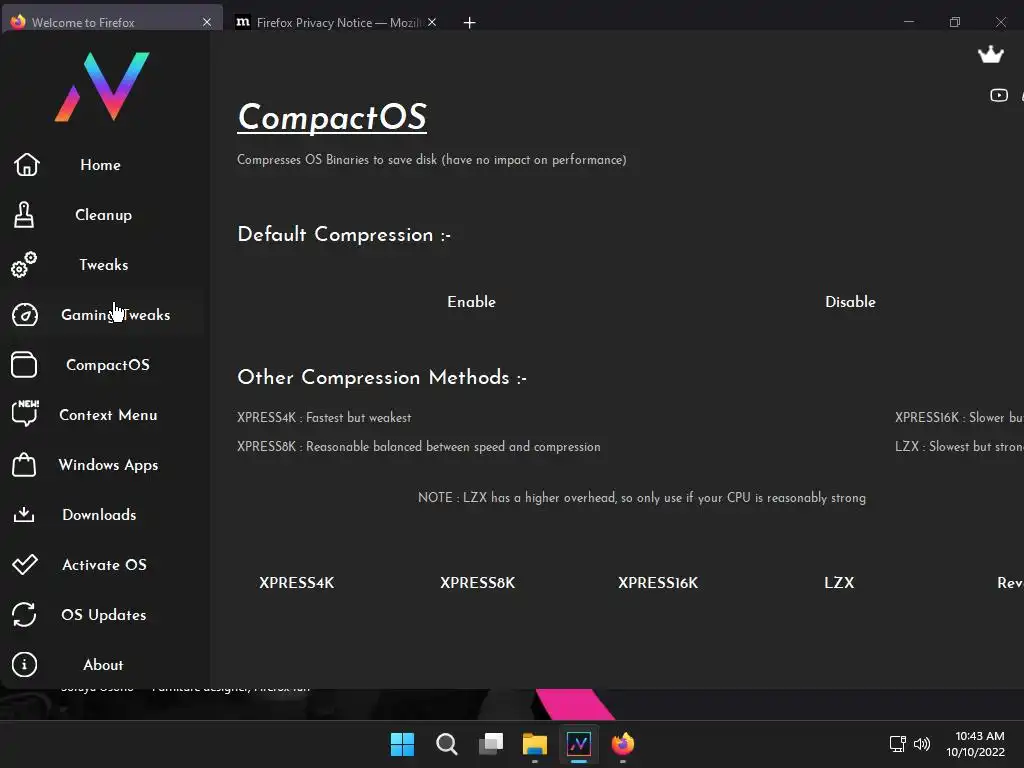The image size is (1024, 768).
Task: Close the Firefox Privacy Notice tab
Action: tap(432, 22)
